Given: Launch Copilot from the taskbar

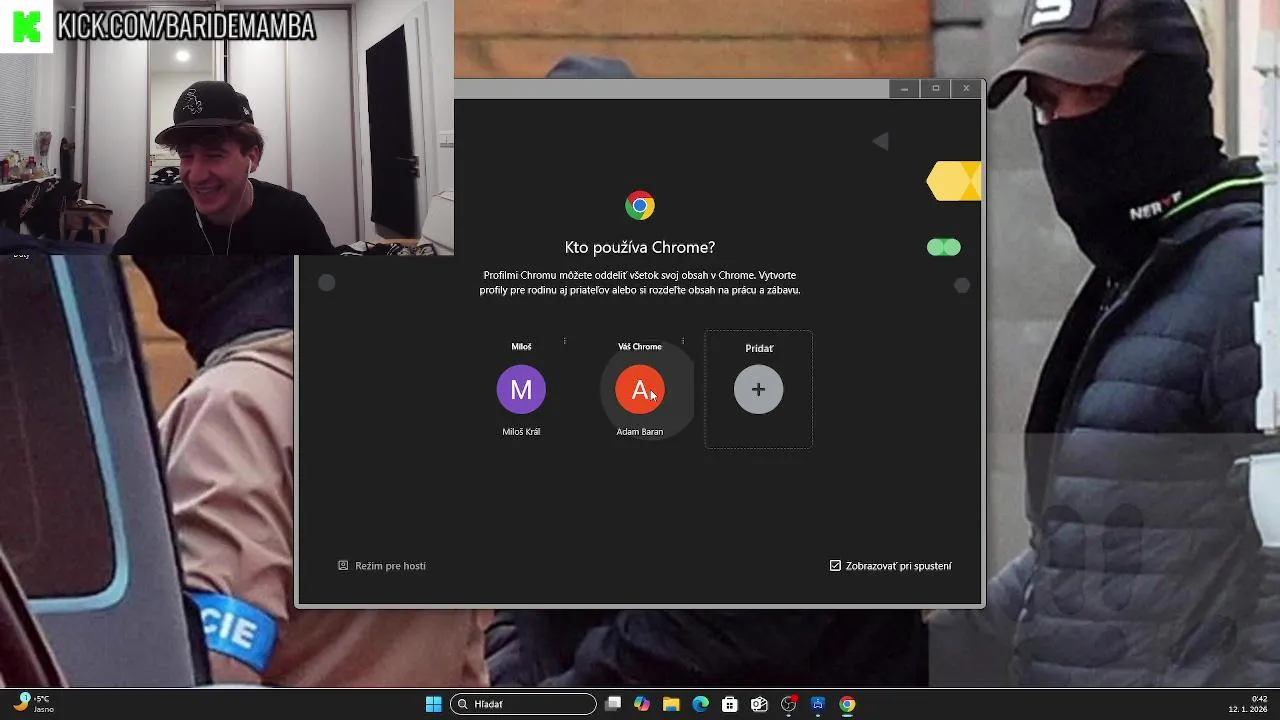Looking at the screenshot, I should pyautogui.click(x=642, y=704).
